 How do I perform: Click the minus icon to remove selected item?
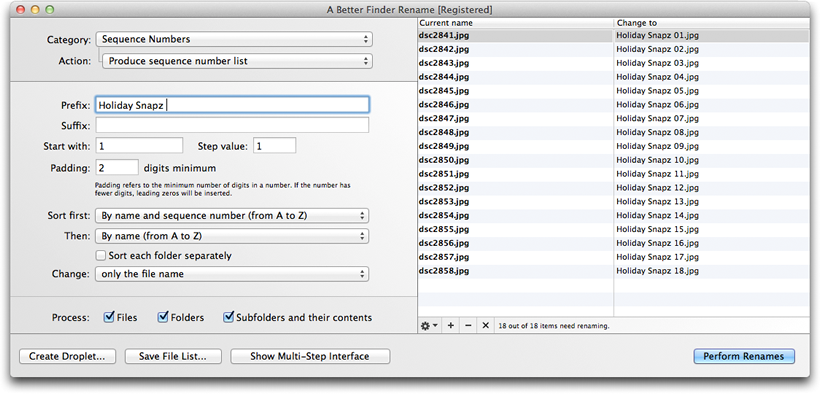tap(468, 326)
